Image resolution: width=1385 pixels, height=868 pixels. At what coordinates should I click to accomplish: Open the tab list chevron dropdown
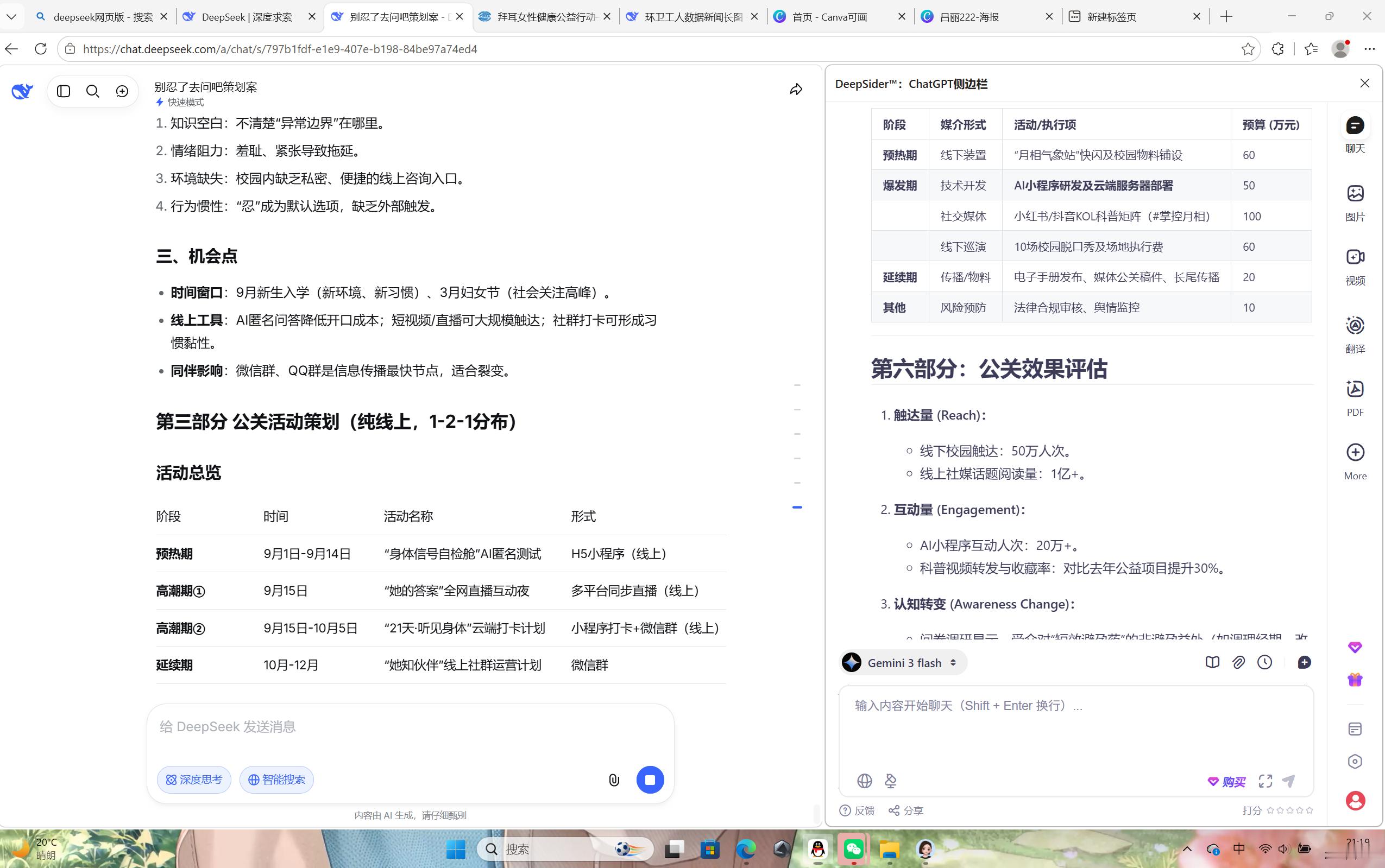(11, 17)
